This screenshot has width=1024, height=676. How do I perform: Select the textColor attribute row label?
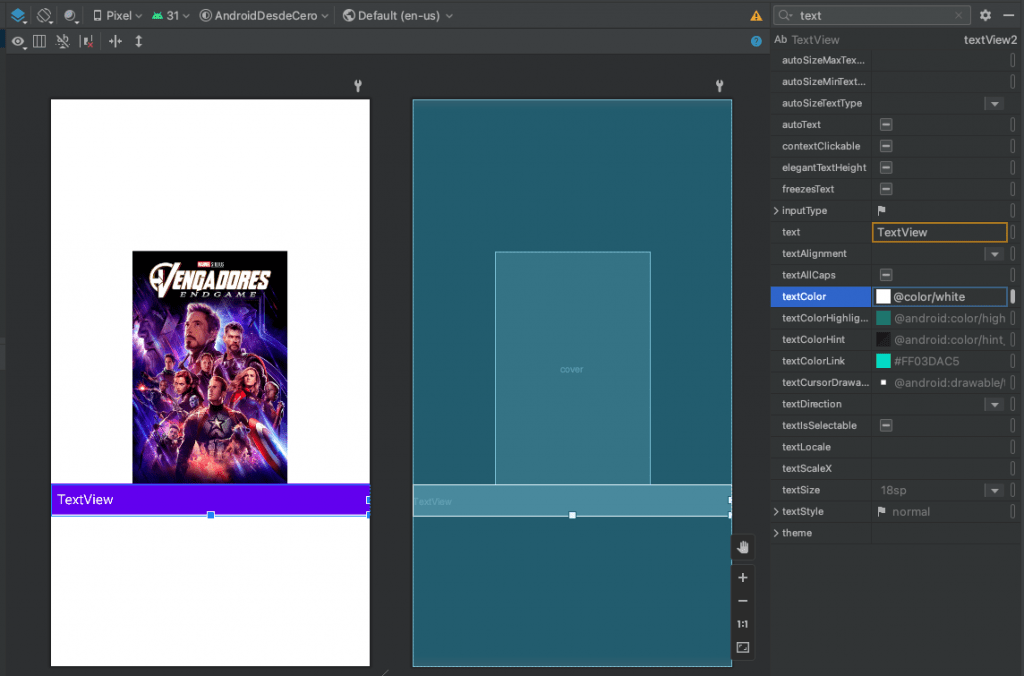821,297
